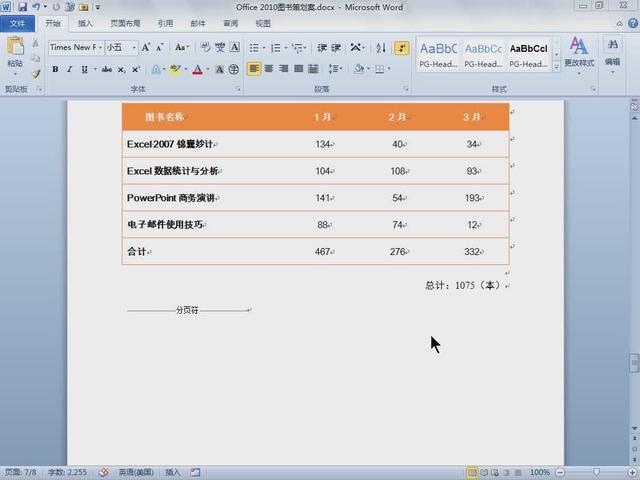640x480 pixels.
Task: Open the 文件 (File) tab
Action: pos(18,23)
